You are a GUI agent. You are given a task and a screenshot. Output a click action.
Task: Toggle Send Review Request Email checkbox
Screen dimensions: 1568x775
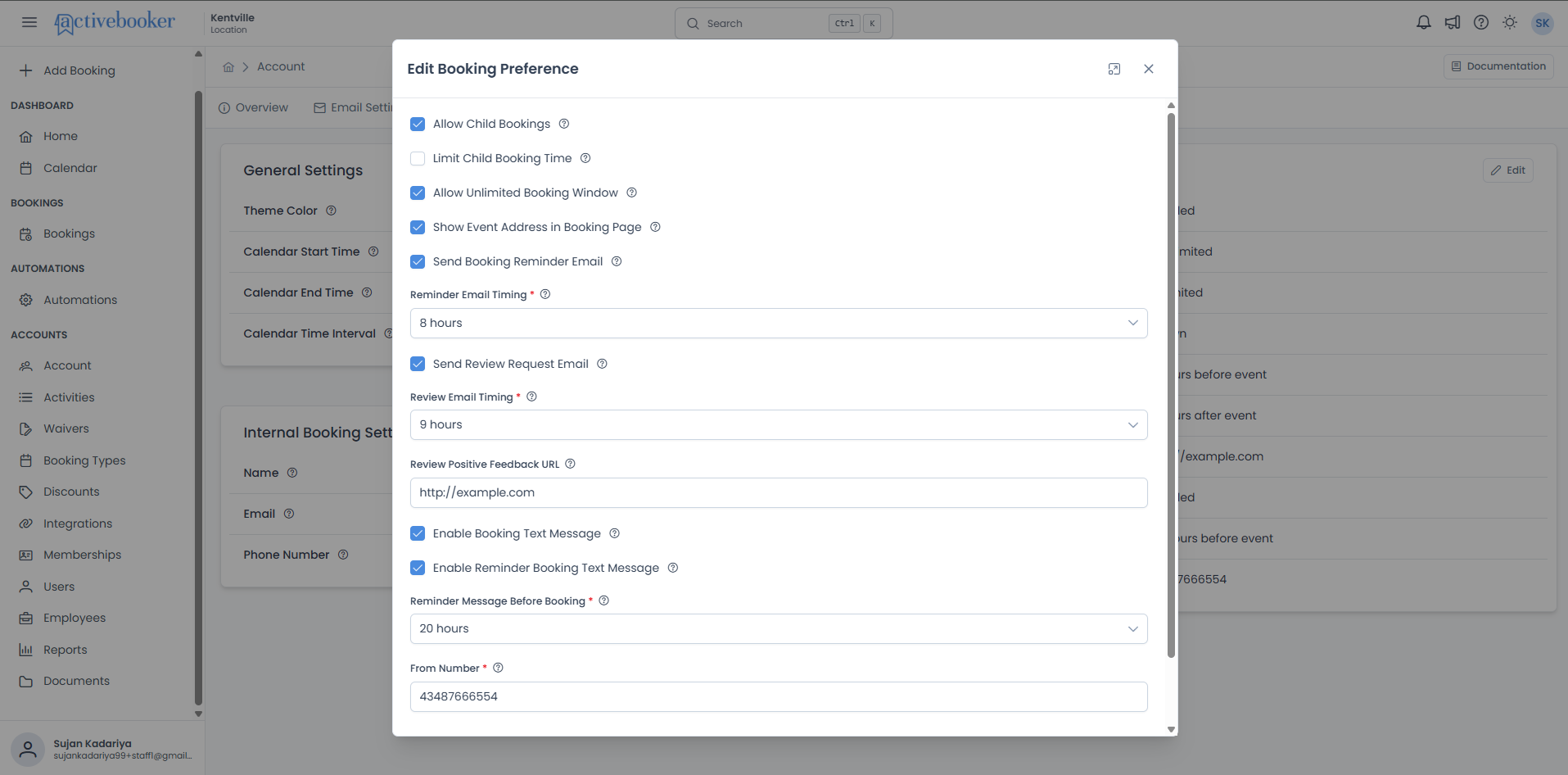coord(418,364)
